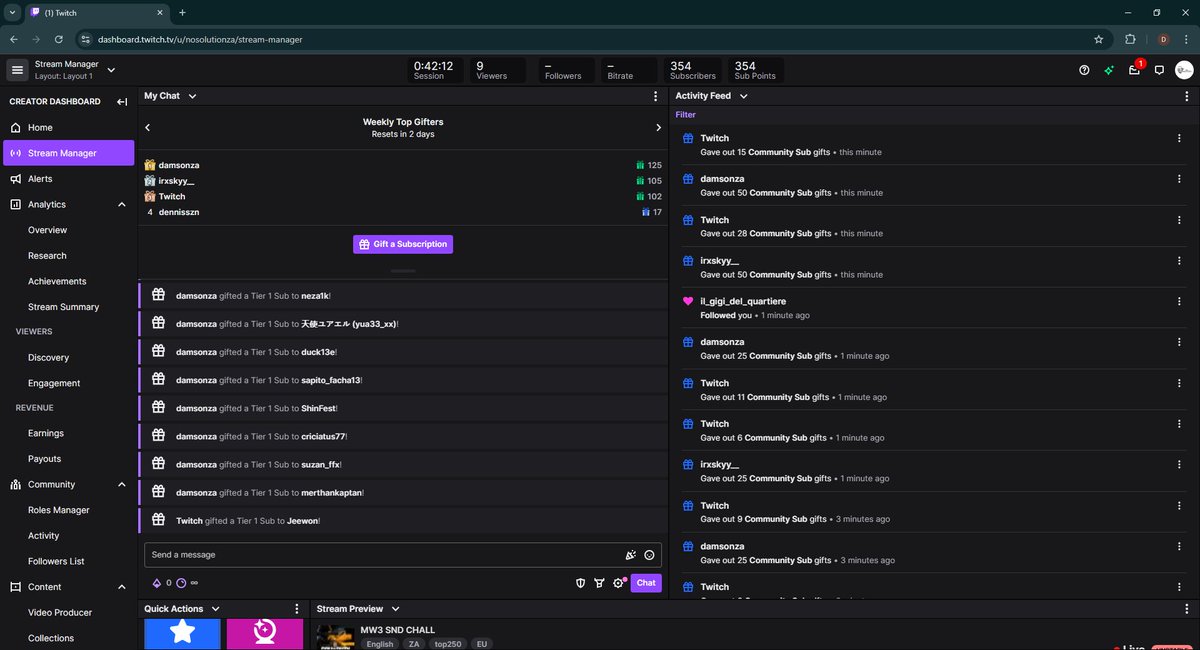
Task: Click the 354 Sub Points stat box
Action: (x=756, y=70)
